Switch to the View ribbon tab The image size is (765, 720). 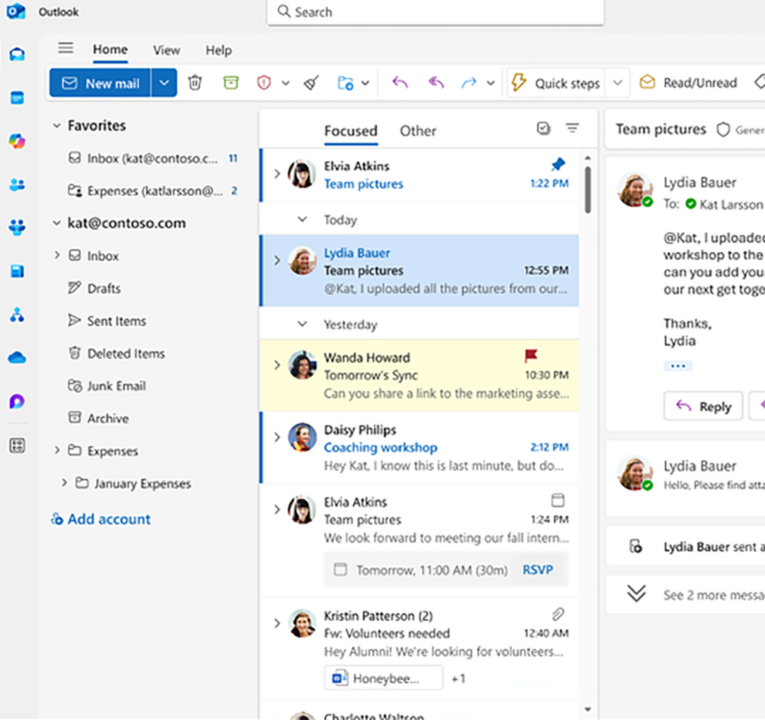click(166, 50)
